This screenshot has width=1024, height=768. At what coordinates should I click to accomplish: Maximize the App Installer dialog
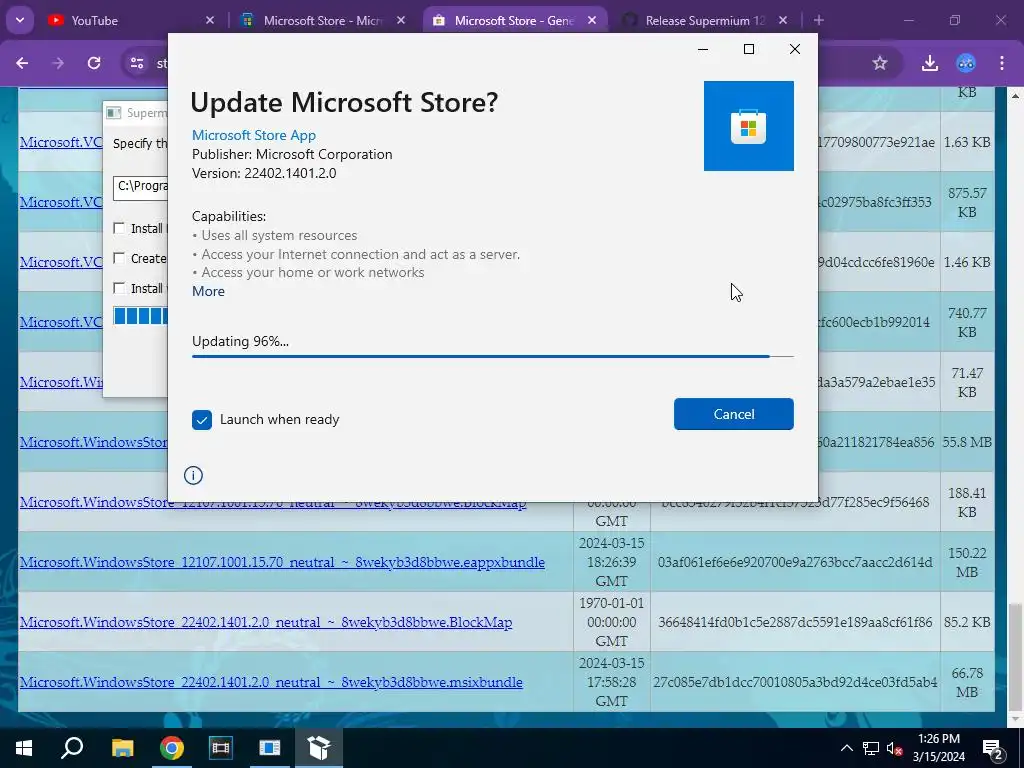click(x=748, y=49)
